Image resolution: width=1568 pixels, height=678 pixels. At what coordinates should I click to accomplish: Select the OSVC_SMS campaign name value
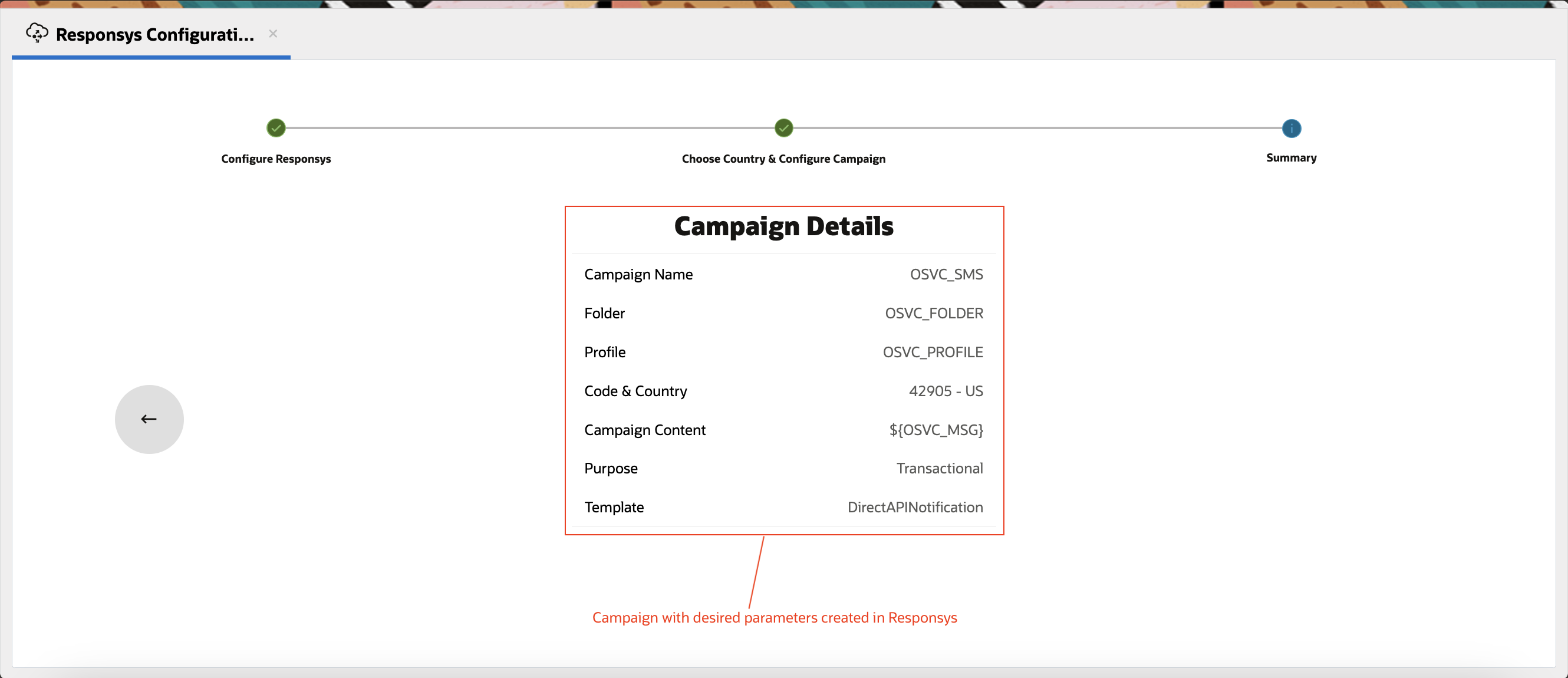coord(946,275)
